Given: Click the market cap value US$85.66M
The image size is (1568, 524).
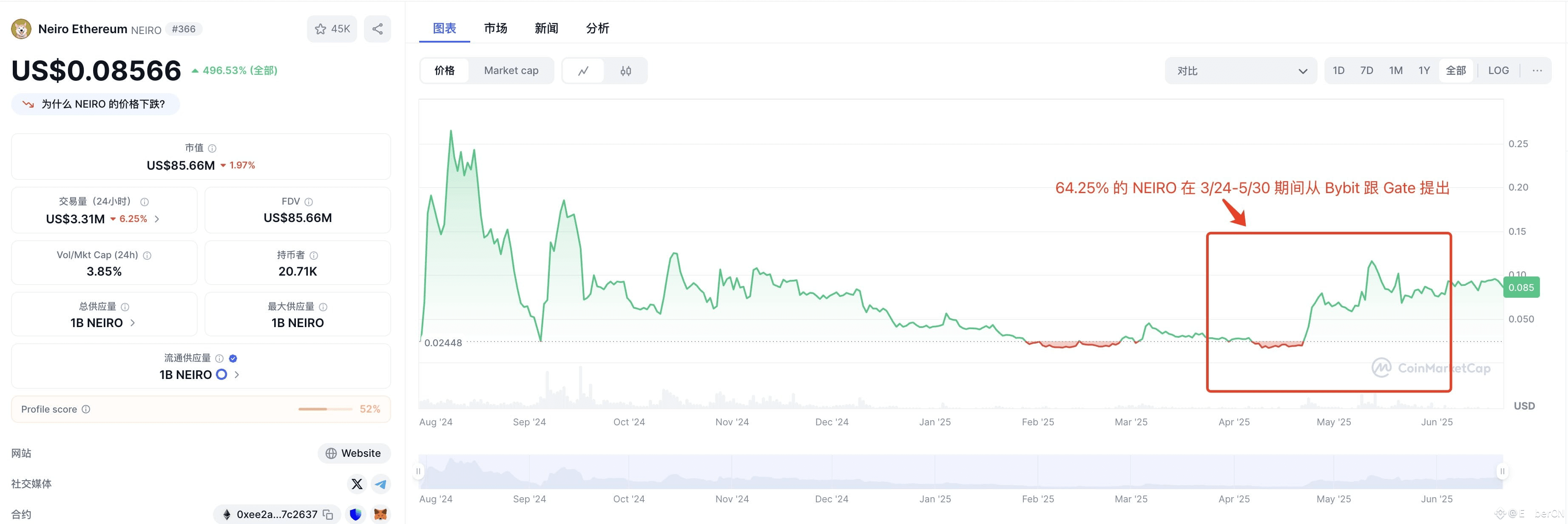Looking at the screenshot, I should (x=181, y=165).
